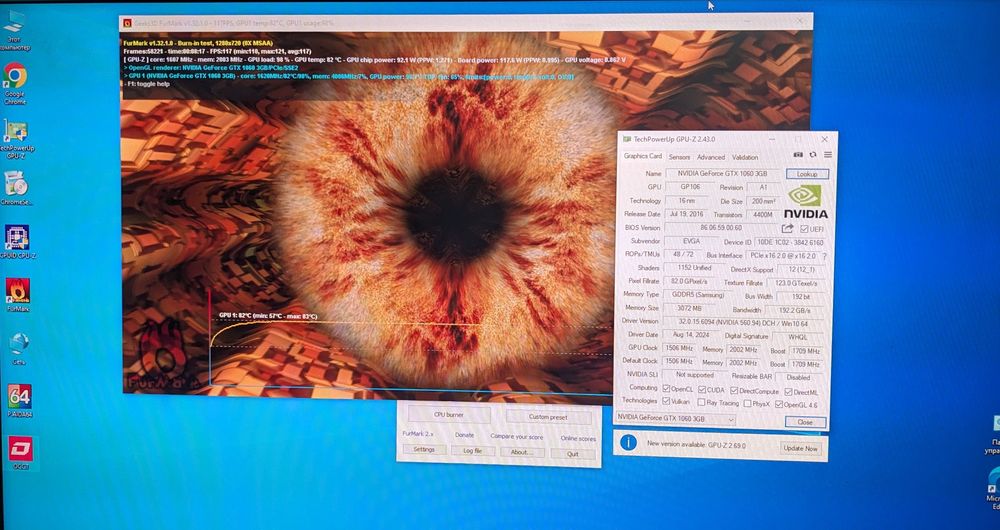Open the Сеть network desktop icon
Viewport: 1000px width, 530px height.
(18, 348)
